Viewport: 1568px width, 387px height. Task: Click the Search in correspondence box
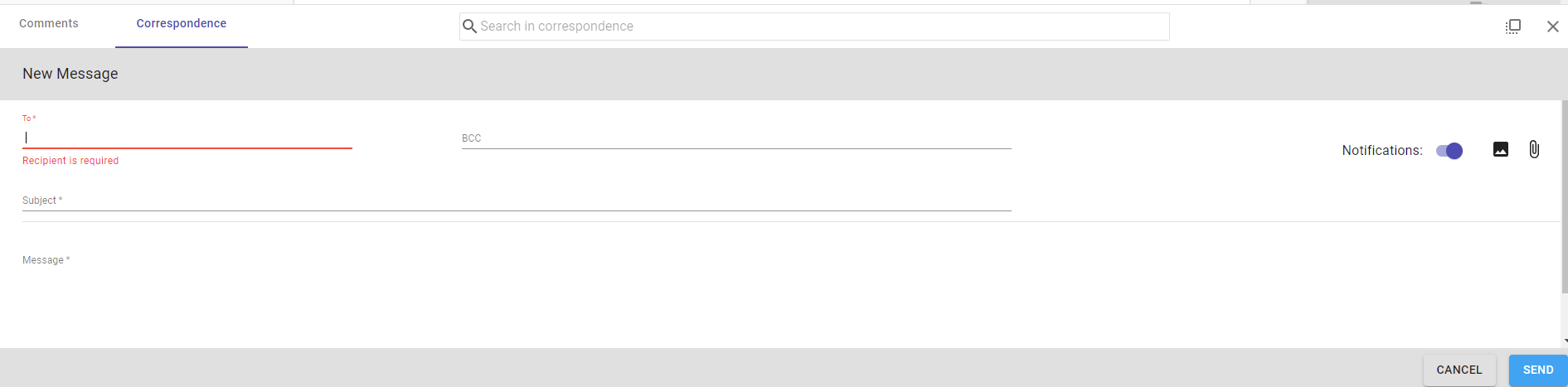tap(814, 27)
